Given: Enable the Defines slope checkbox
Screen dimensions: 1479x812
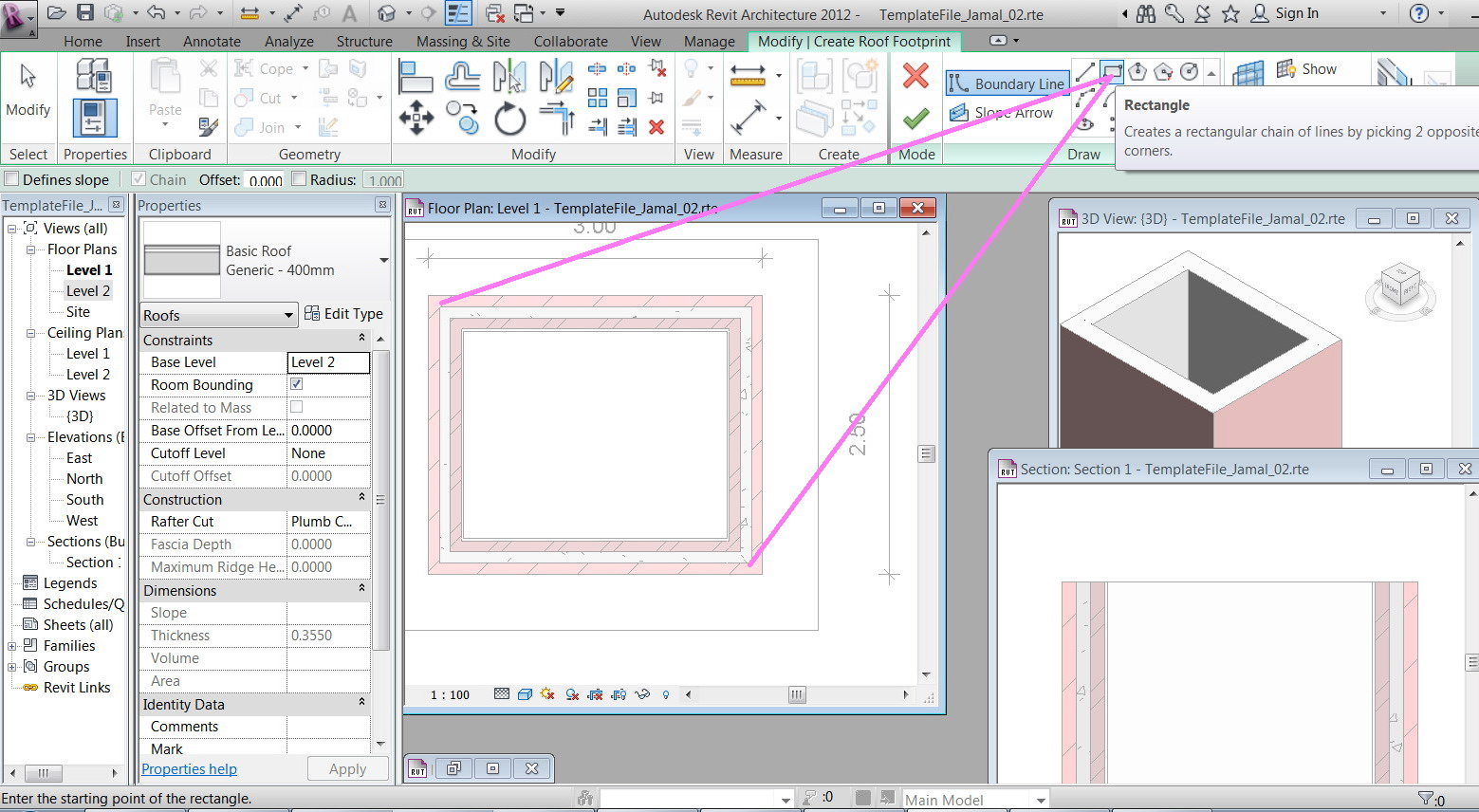Looking at the screenshot, I should (x=12, y=178).
